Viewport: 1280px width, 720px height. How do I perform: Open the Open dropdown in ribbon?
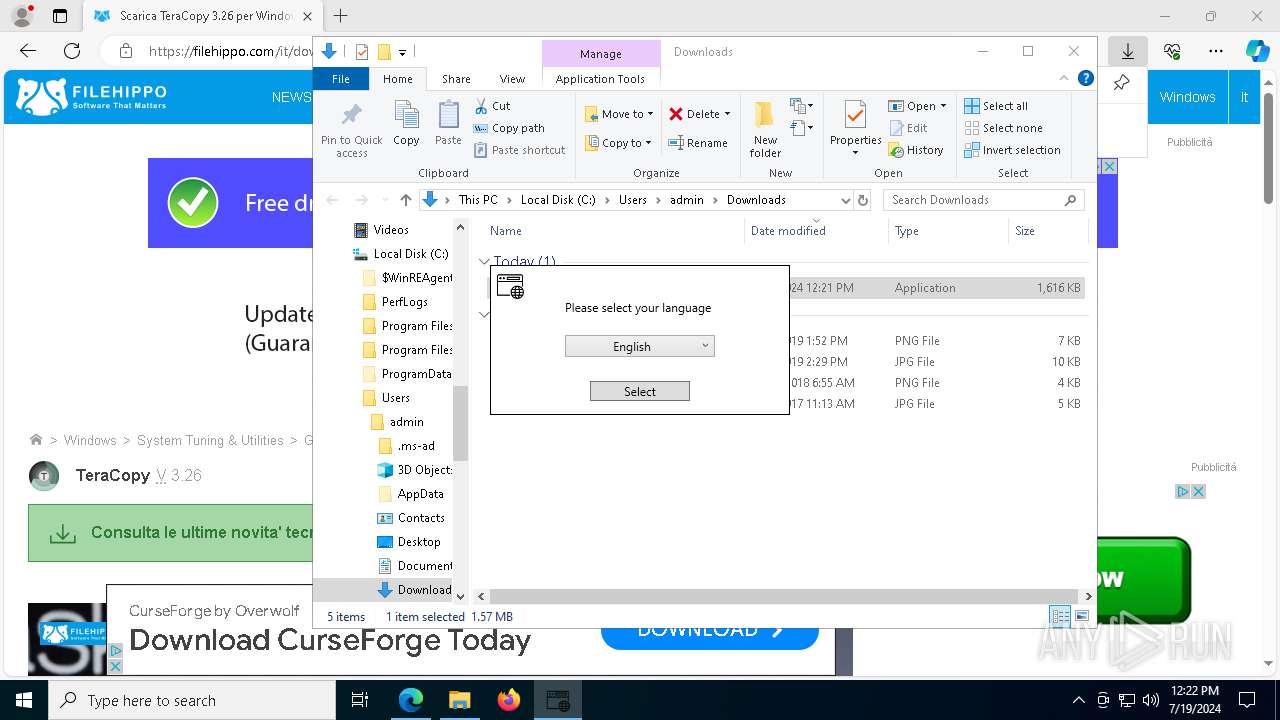pyautogui.click(x=917, y=106)
